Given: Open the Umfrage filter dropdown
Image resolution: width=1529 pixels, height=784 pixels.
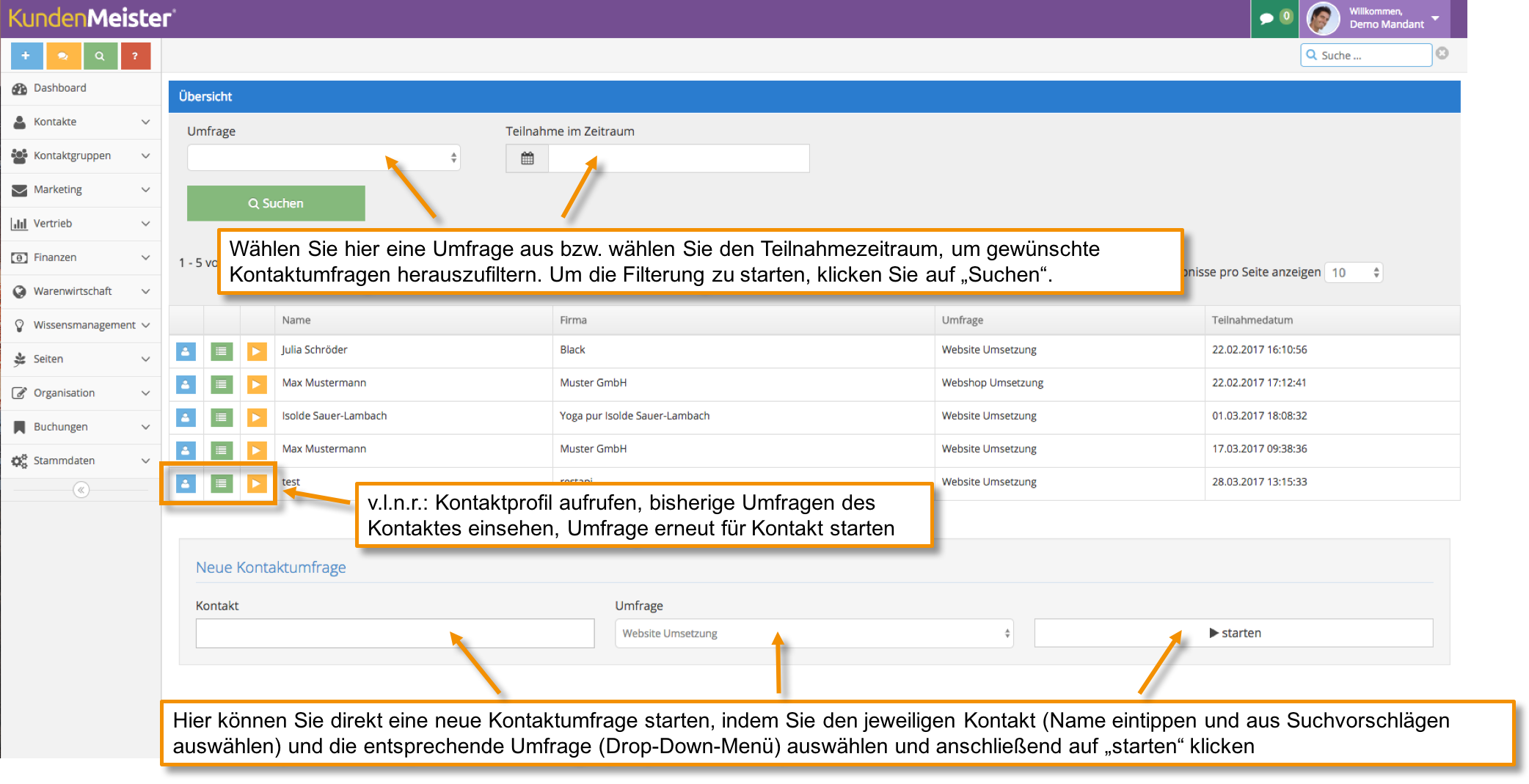Looking at the screenshot, I should (x=324, y=158).
